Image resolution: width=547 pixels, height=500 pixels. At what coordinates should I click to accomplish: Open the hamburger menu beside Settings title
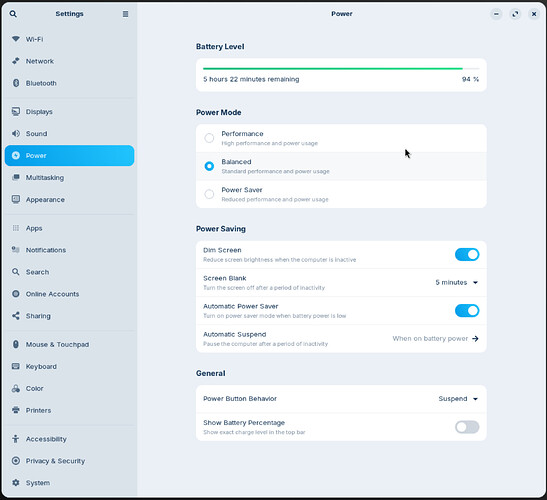[125, 14]
